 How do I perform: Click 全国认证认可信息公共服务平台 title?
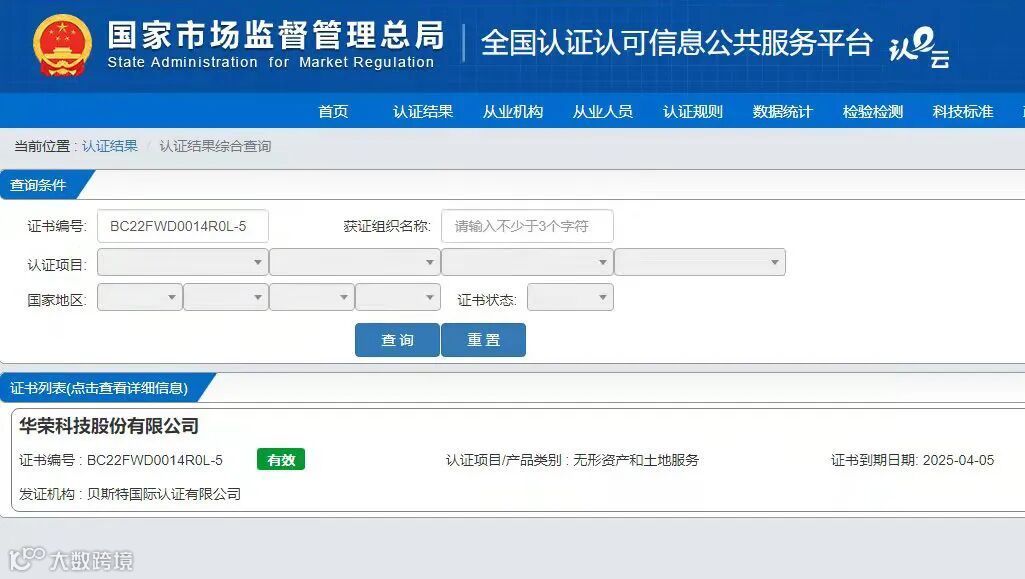click(x=677, y=43)
